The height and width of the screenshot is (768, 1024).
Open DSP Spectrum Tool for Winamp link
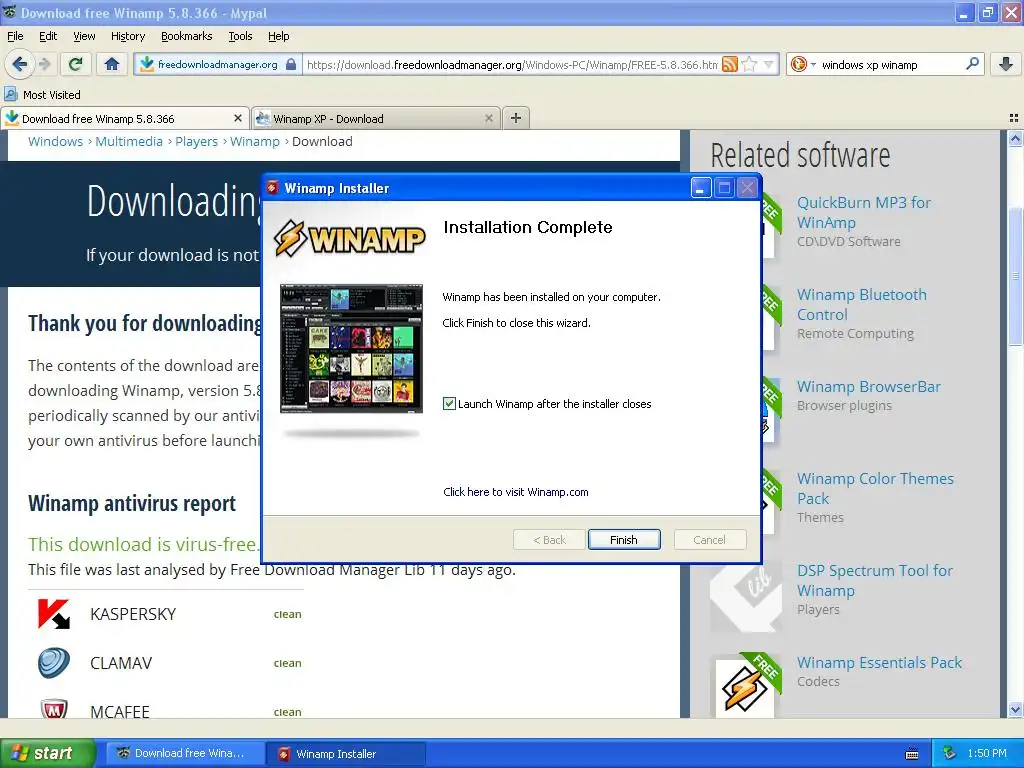(874, 581)
